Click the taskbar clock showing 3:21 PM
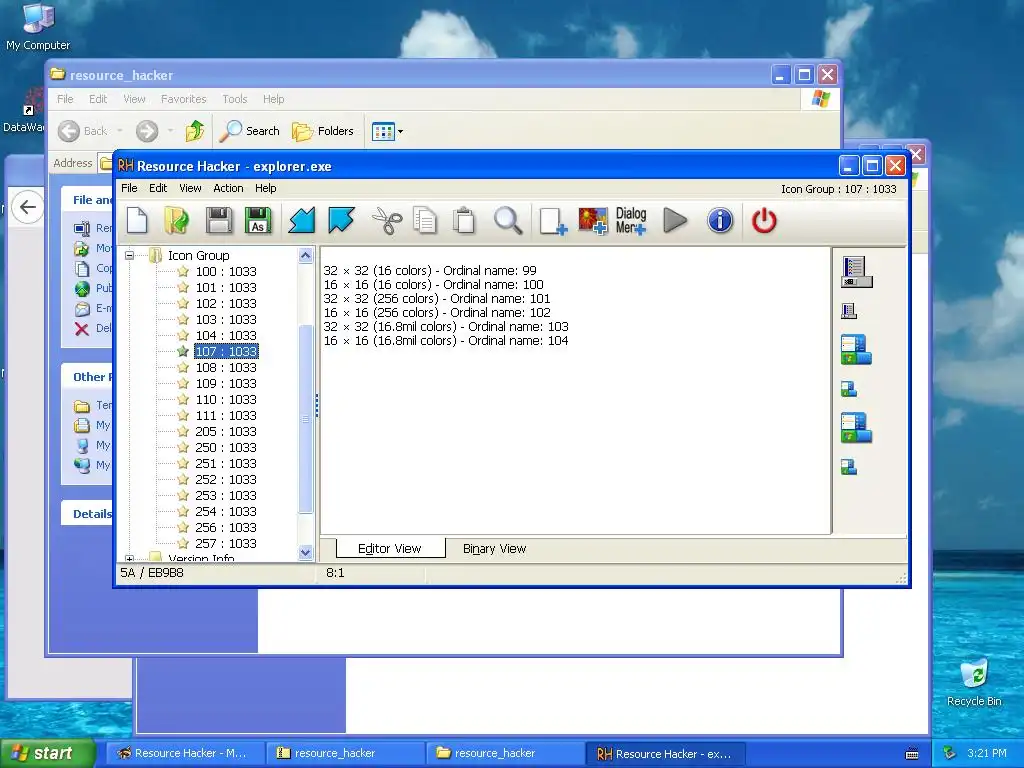The height and width of the screenshot is (768, 1024). (987, 754)
